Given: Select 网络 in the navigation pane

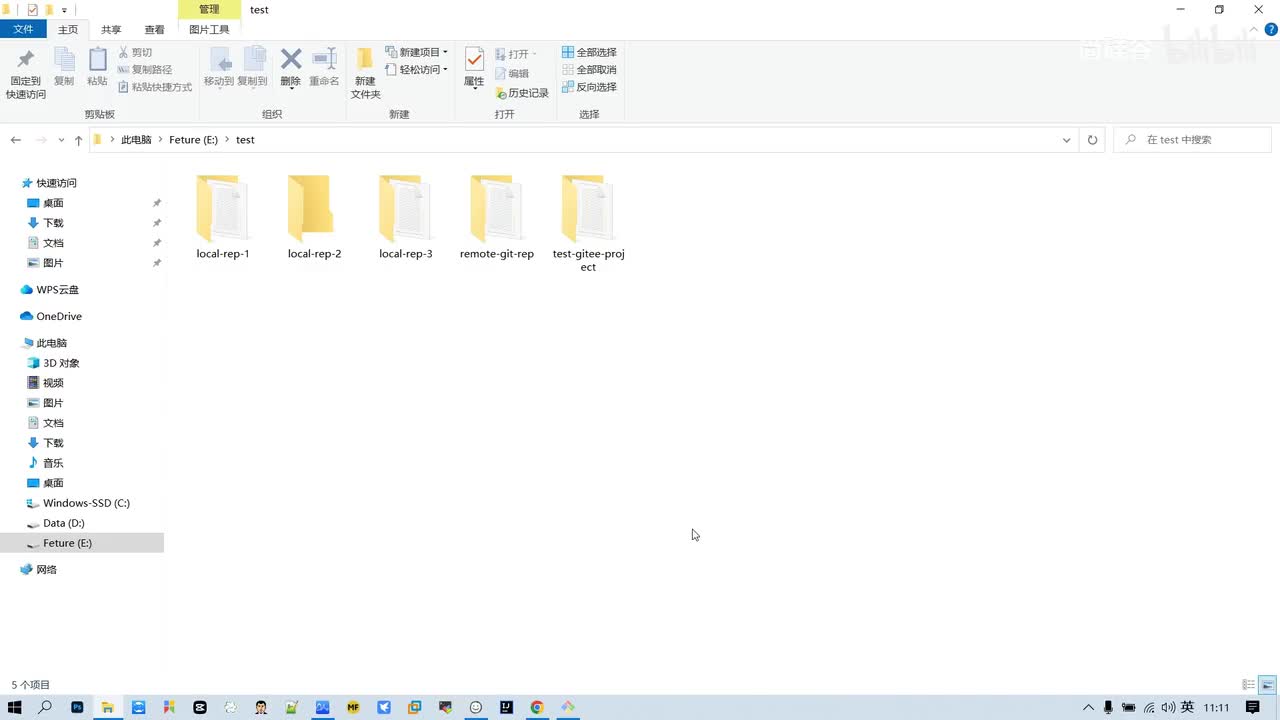Looking at the screenshot, I should (46, 570).
